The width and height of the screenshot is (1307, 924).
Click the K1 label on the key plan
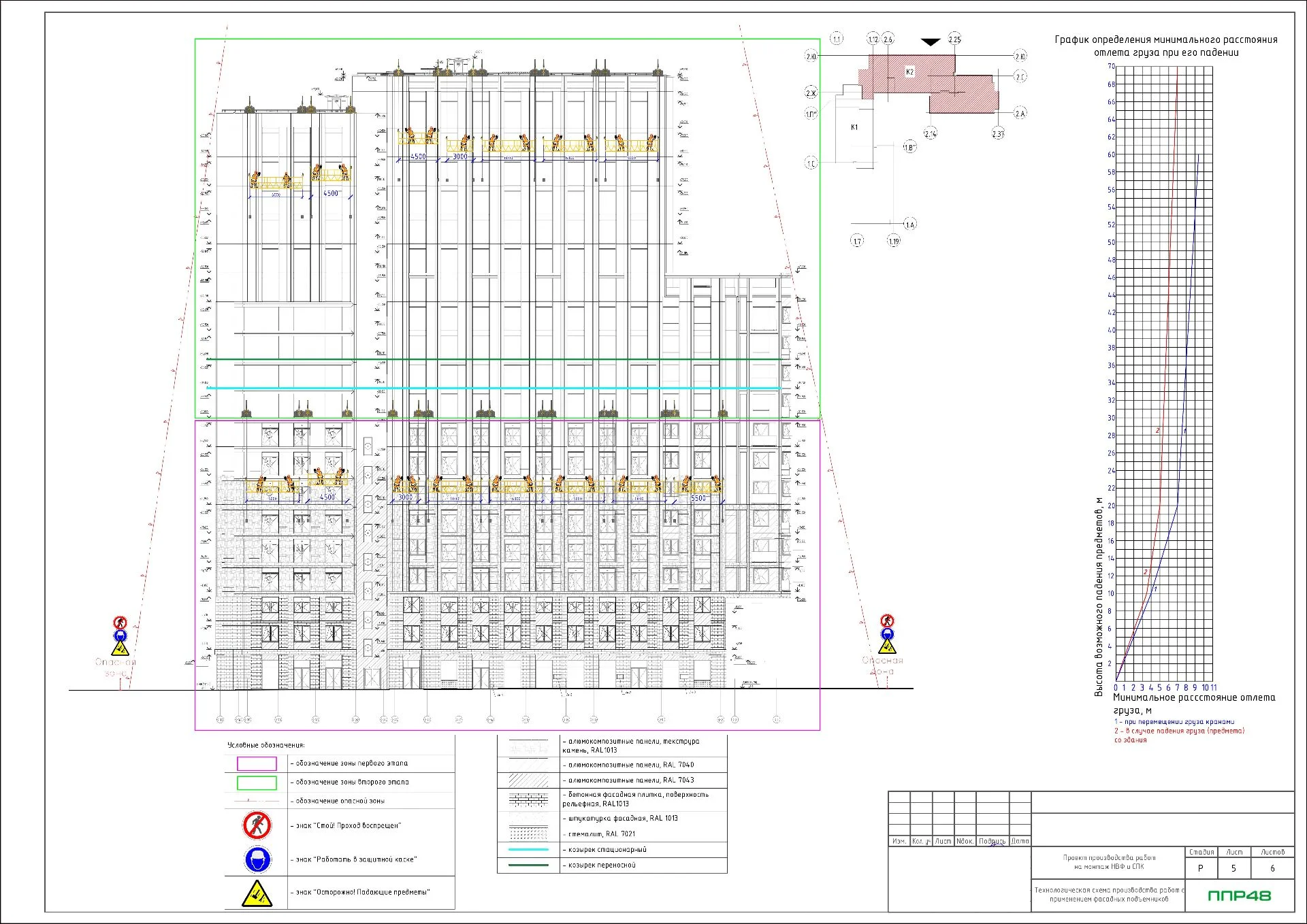click(x=854, y=127)
